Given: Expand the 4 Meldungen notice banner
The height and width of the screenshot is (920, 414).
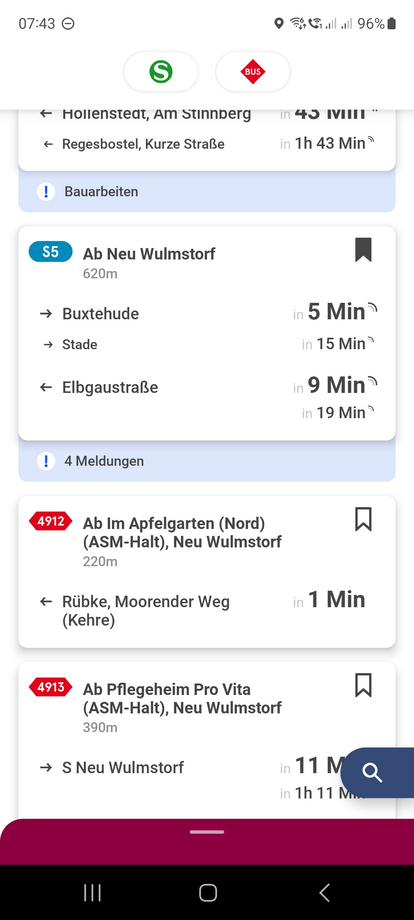Looking at the screenshot, I should tap(207, 461).
